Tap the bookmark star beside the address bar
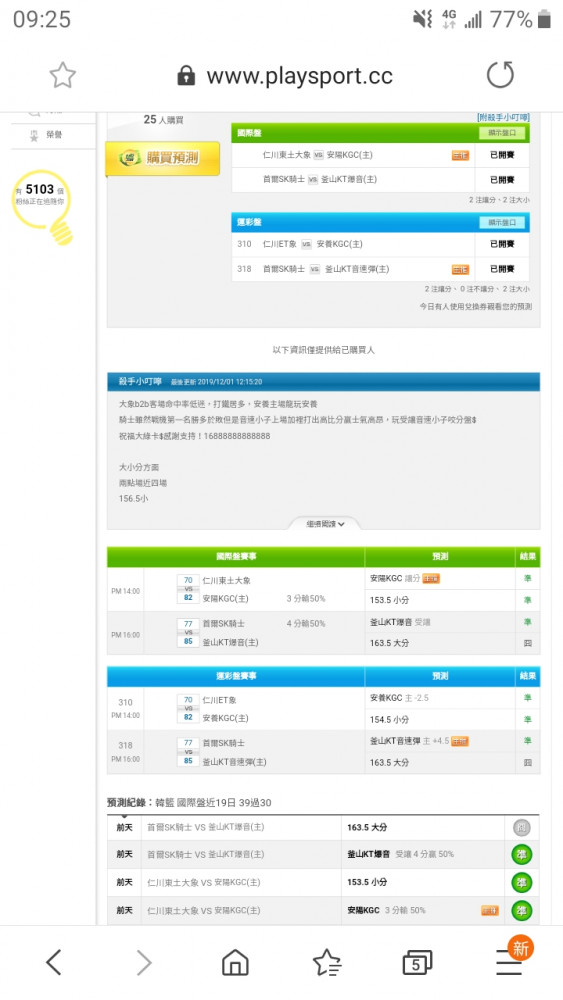Viewport: 563px width, 1000px height. click(62, 75)
